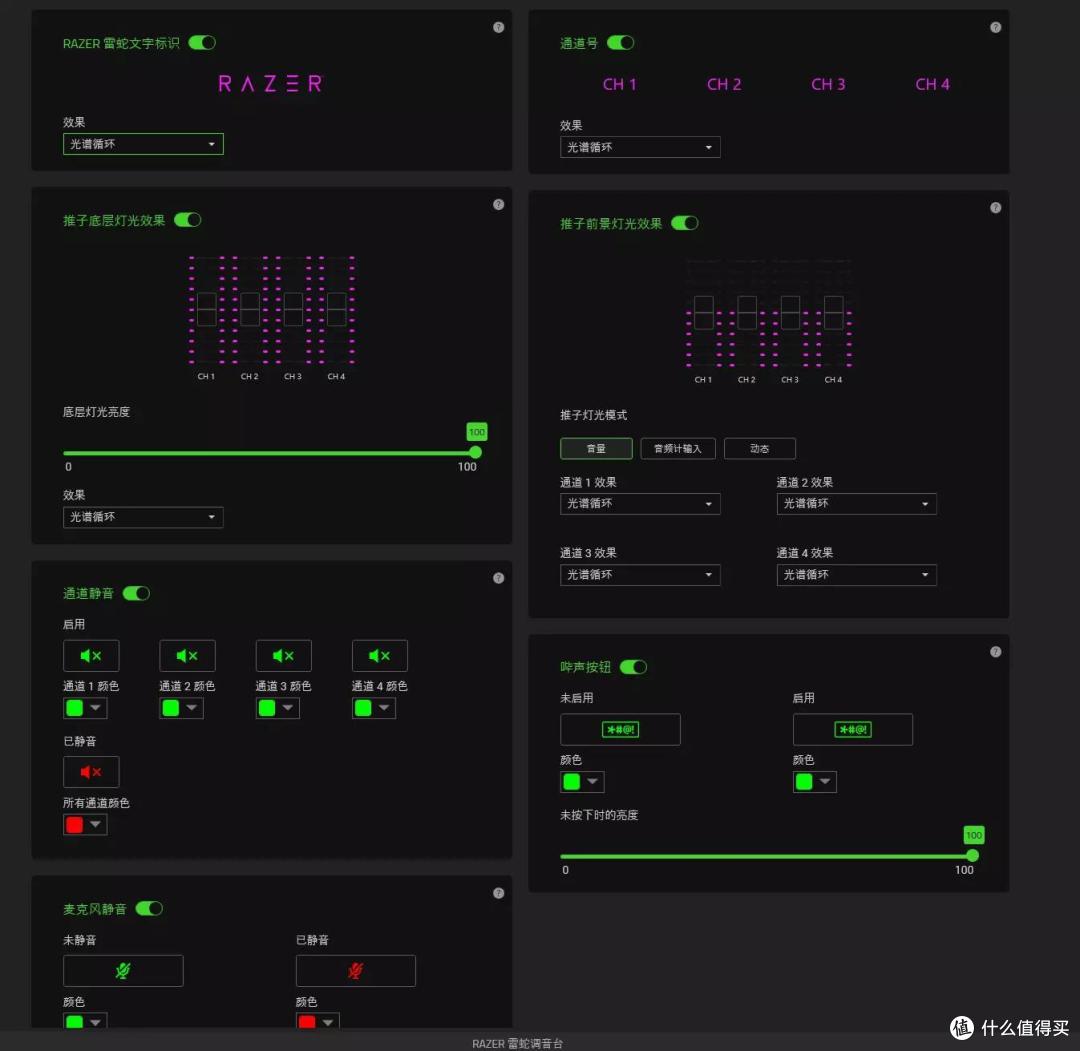Click the red 已静音 microphone icon

click(x=355, y=970)
